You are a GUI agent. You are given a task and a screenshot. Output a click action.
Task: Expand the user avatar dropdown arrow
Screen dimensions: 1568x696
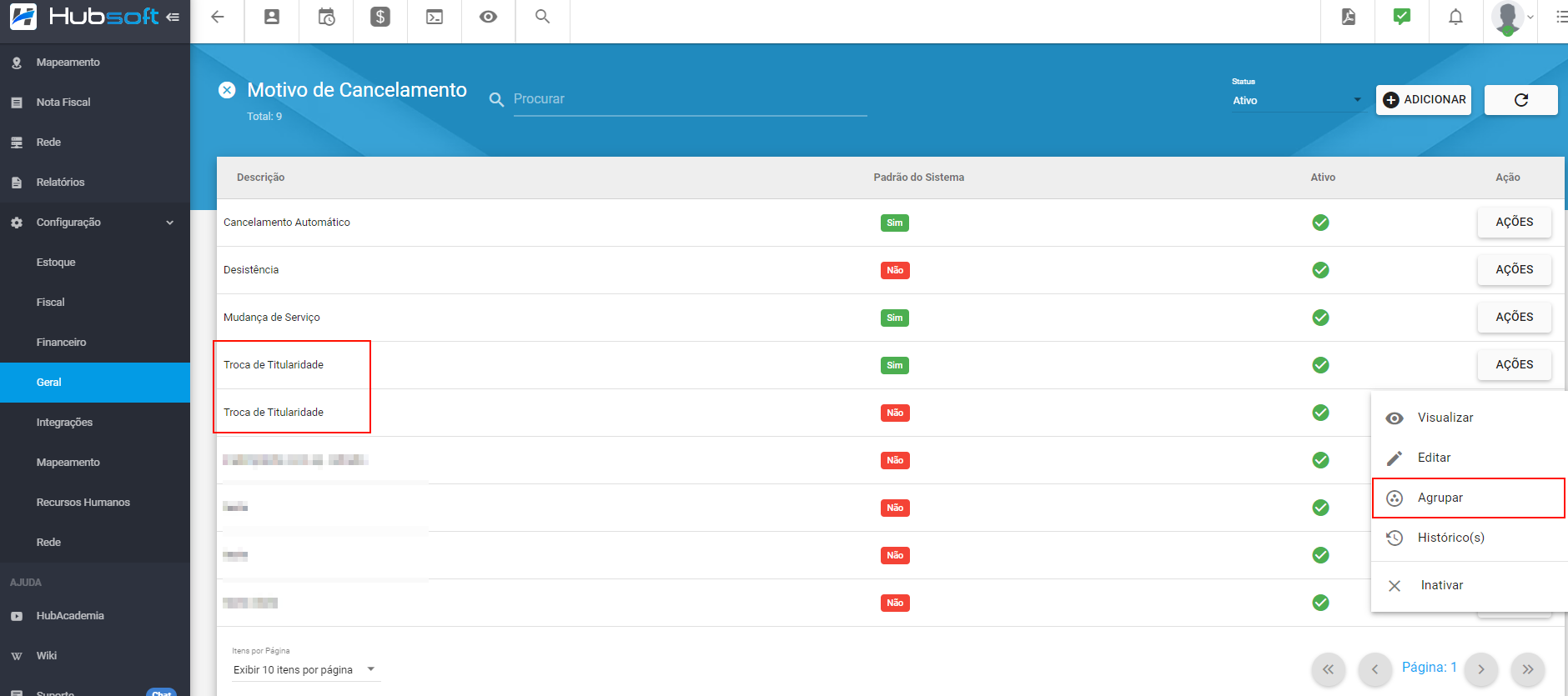tap(1530, 18)
